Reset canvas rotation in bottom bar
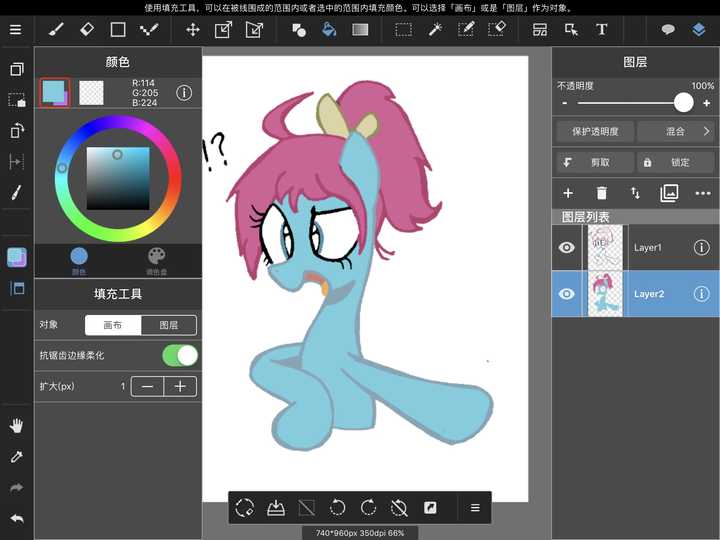 pyautogui.click(x=399, y=508)
